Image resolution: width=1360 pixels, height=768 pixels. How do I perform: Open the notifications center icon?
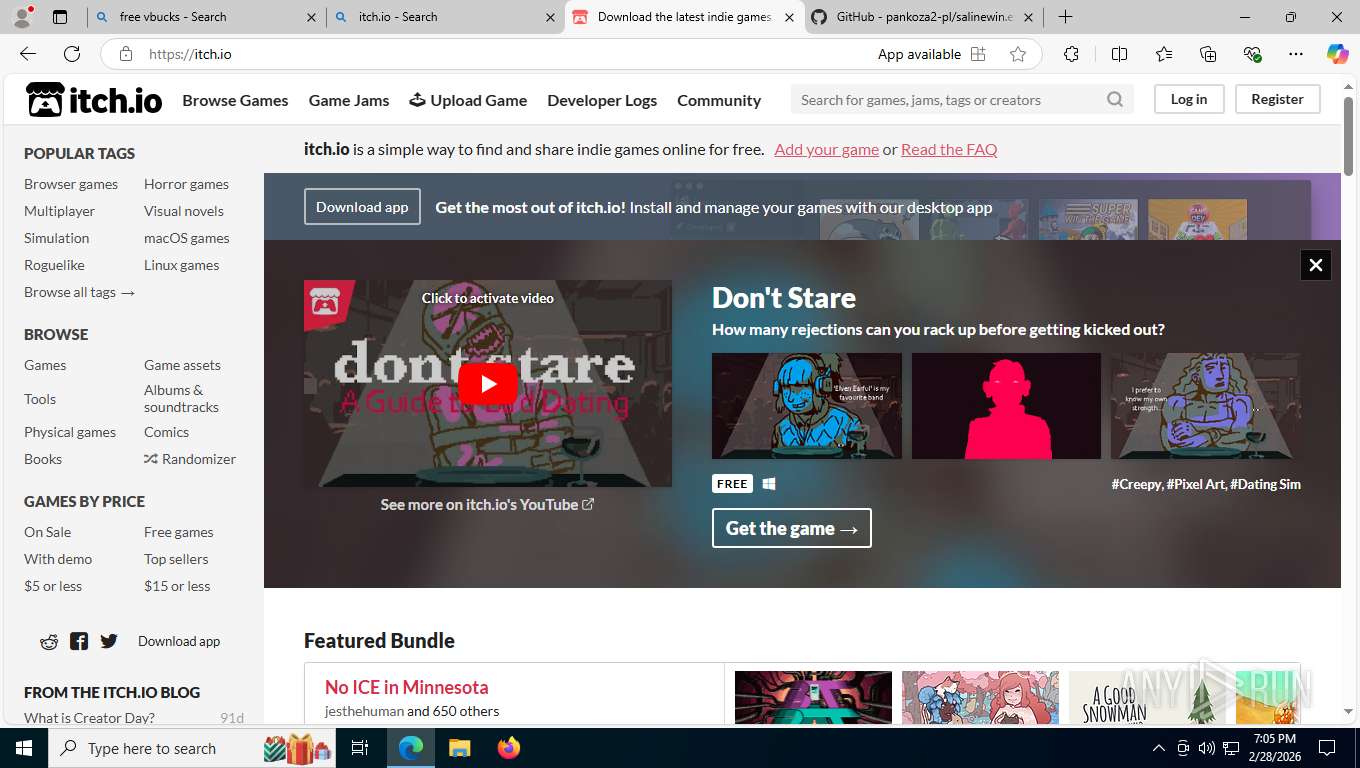[1327, 748]
